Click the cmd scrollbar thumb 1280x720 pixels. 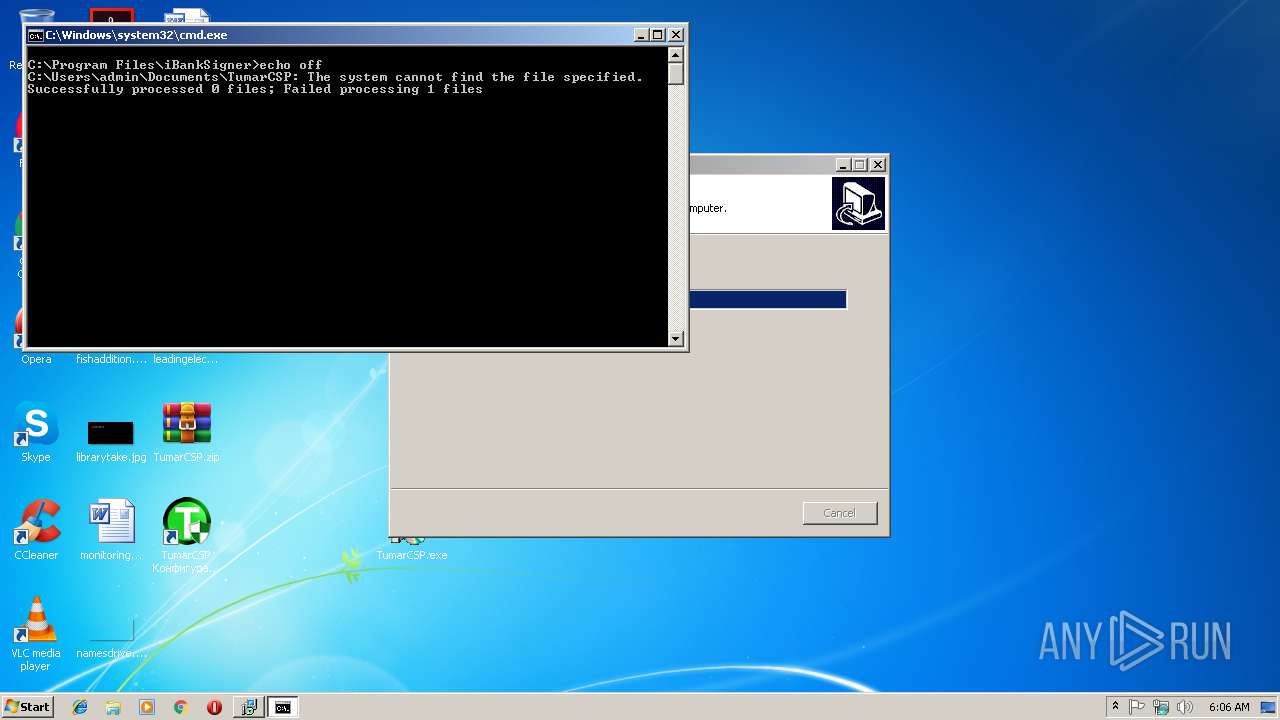click(x=676, y=74)
